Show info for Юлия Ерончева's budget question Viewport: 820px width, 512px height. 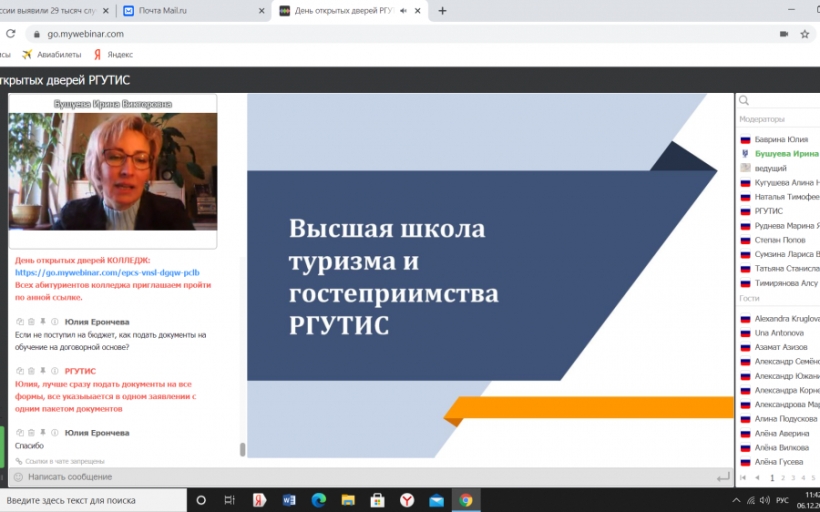pyautogui.click(x=54, y=322)
